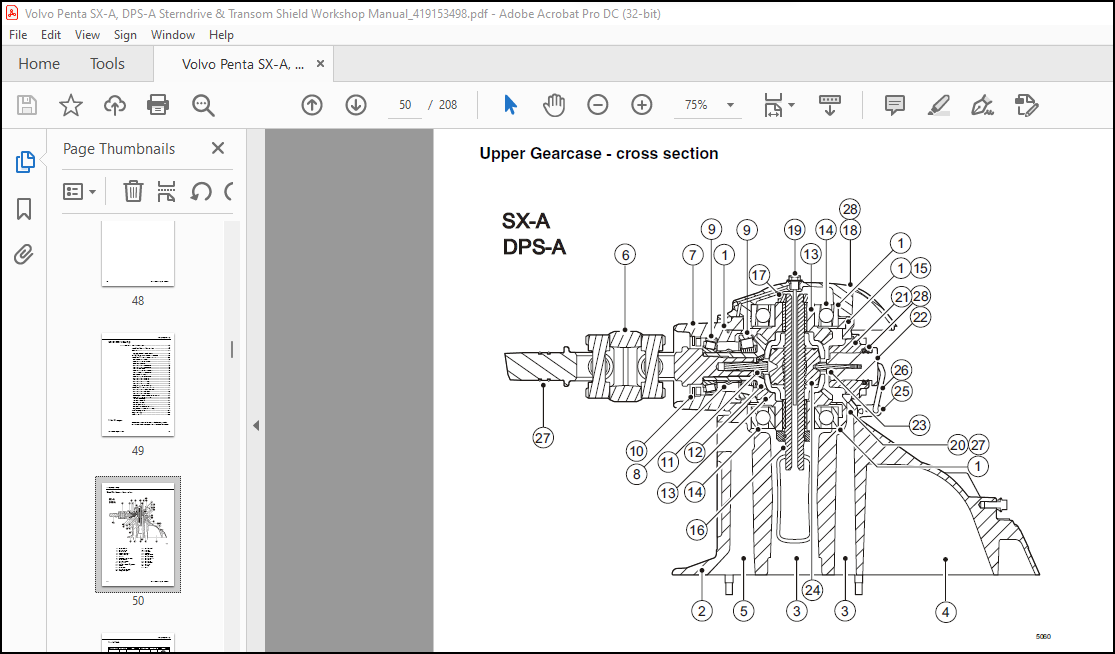Viewport: 1115px width, 654px height.
Task: Open the Sign menu
Action: coord(125,35)
